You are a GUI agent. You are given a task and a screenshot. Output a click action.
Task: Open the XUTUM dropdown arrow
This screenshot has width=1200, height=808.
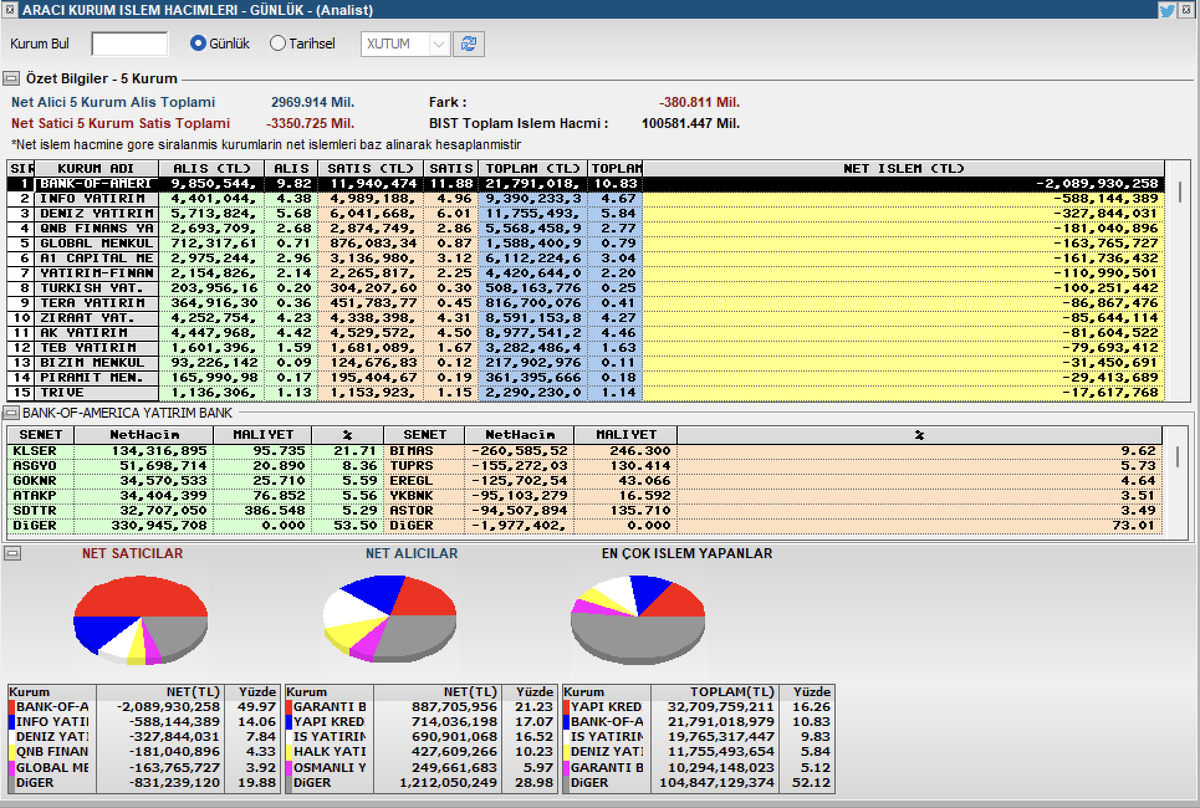[x=440, y=44]
